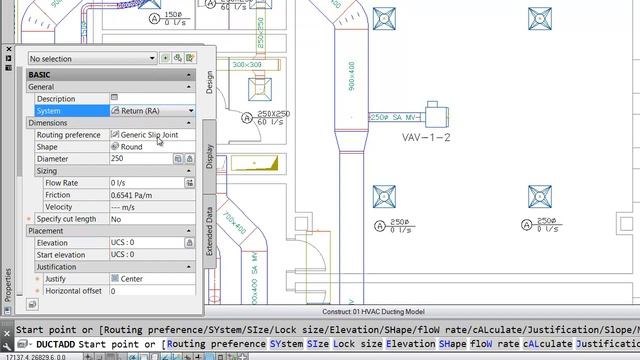Select the 150ø 0 l/s tag
The height and width of the screenshot is (360, 640).
170,19
